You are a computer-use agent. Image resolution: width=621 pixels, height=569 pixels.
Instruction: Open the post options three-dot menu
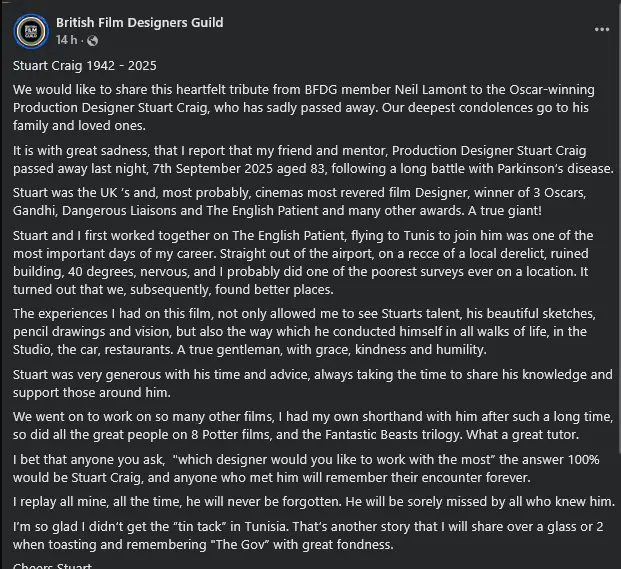(x=602, y=29)
